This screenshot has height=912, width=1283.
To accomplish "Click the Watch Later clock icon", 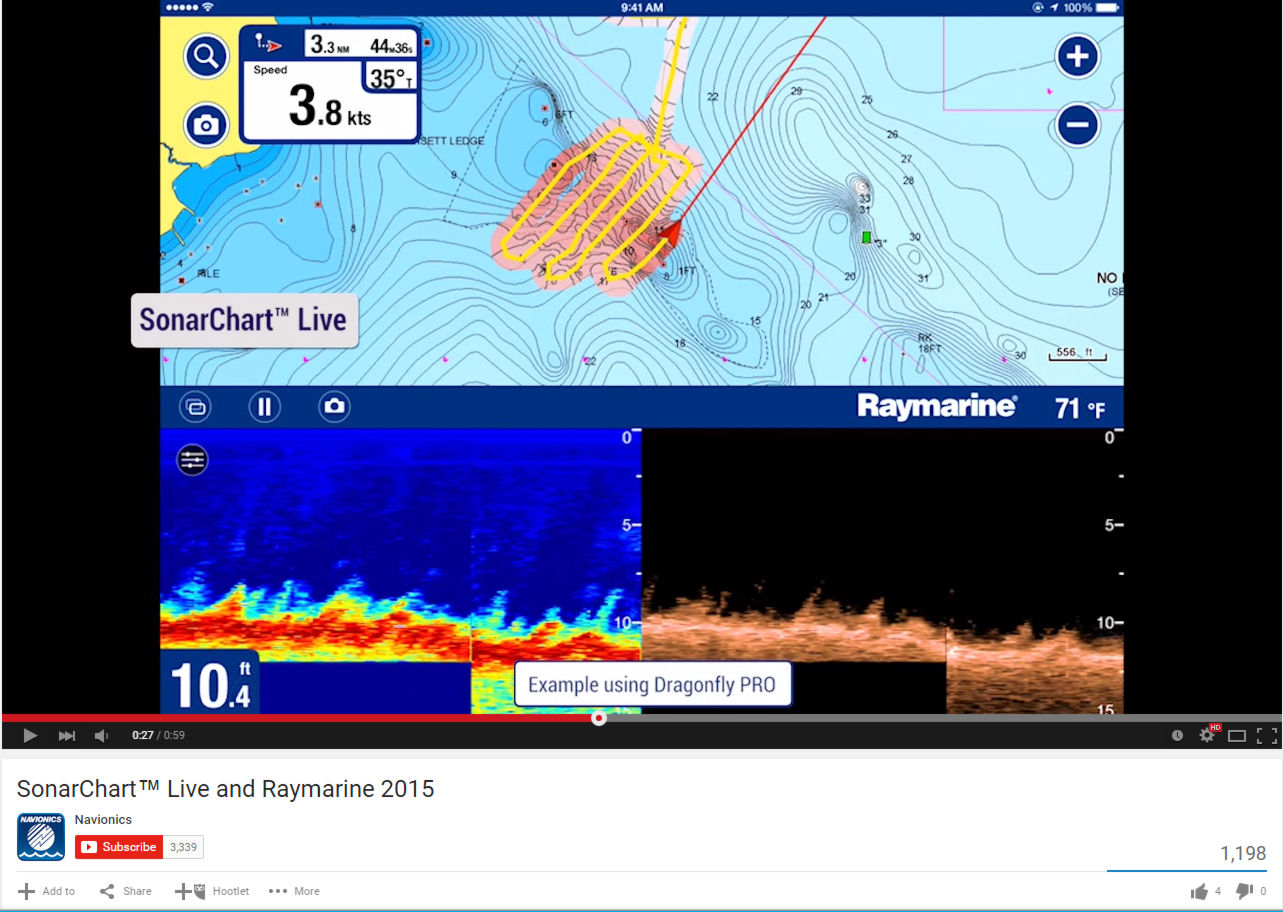I will [1177, 736].
